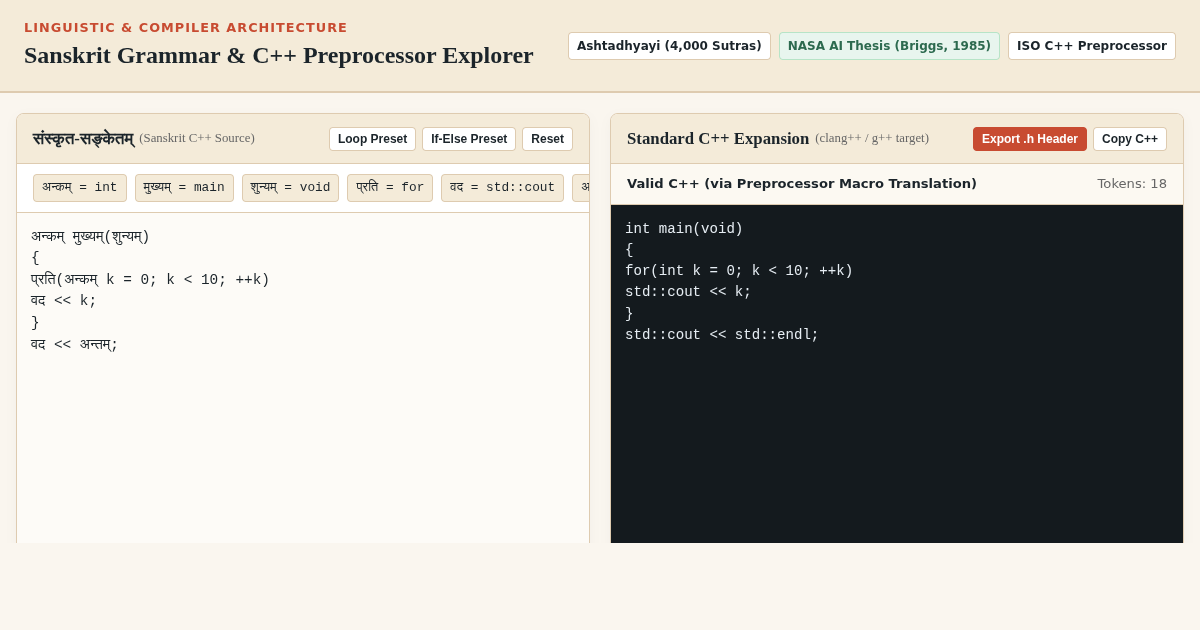
Task: Click the Reset button
Action: coord(547,139)
